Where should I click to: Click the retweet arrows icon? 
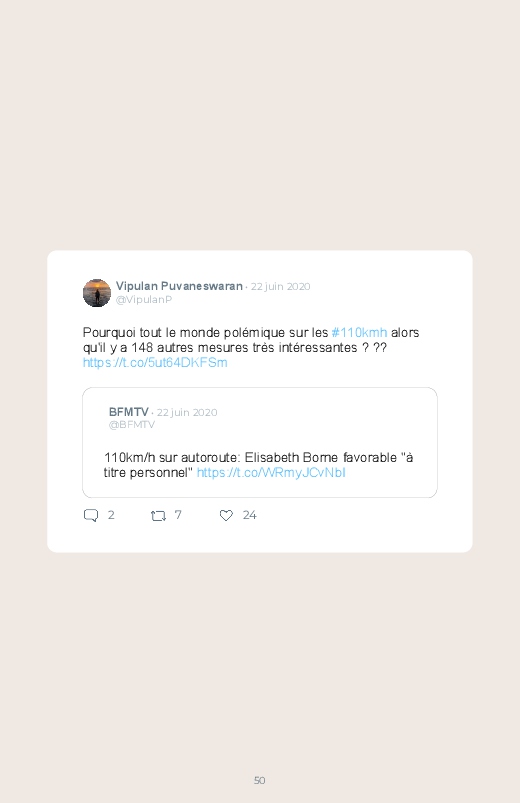tap(158, 516)
